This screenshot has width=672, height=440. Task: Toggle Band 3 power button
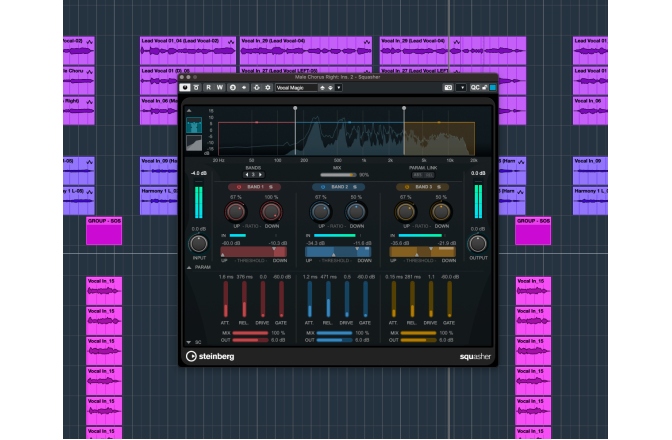pyautogui.click(x=407, y=187)
